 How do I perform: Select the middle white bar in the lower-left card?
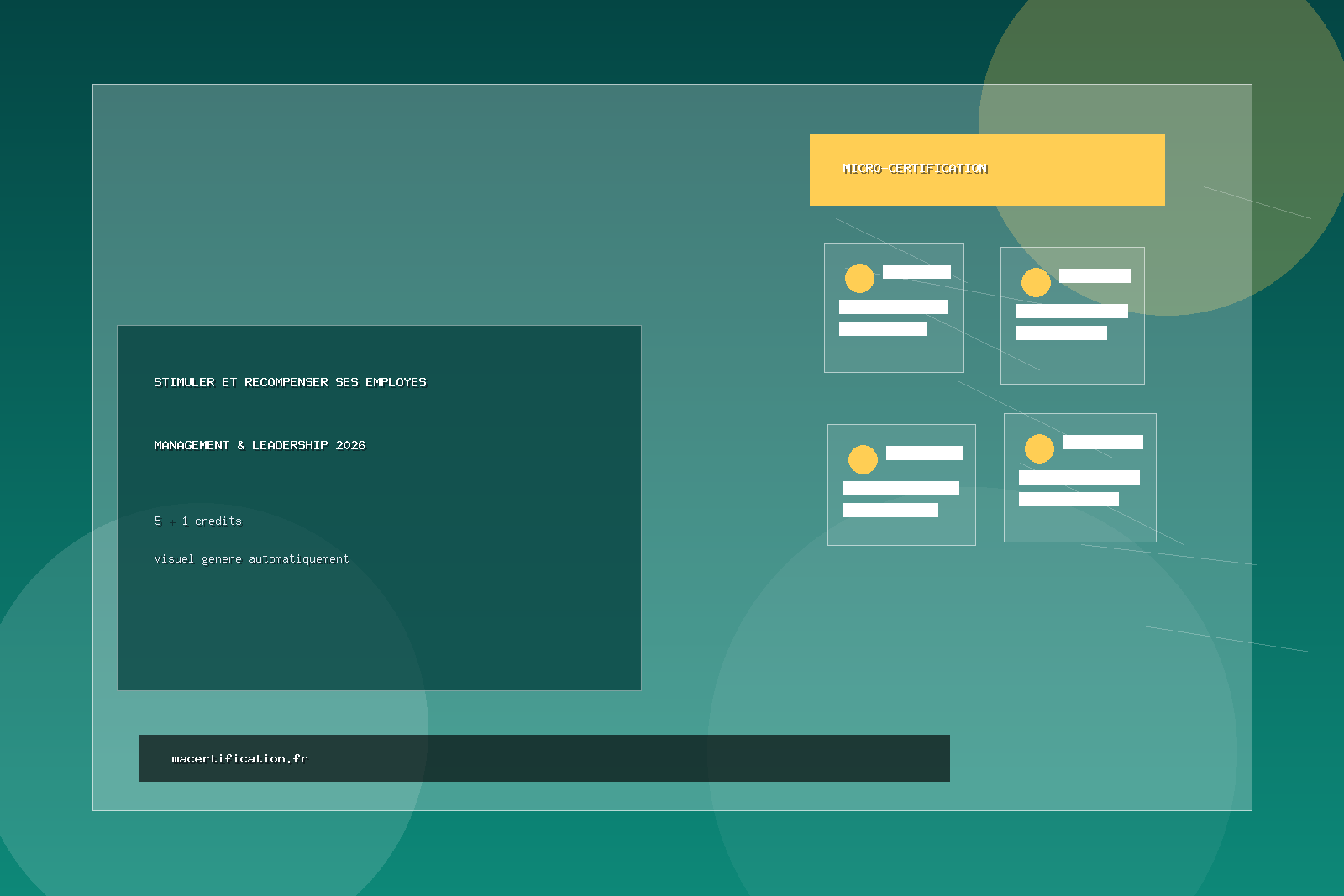point(900,488)
